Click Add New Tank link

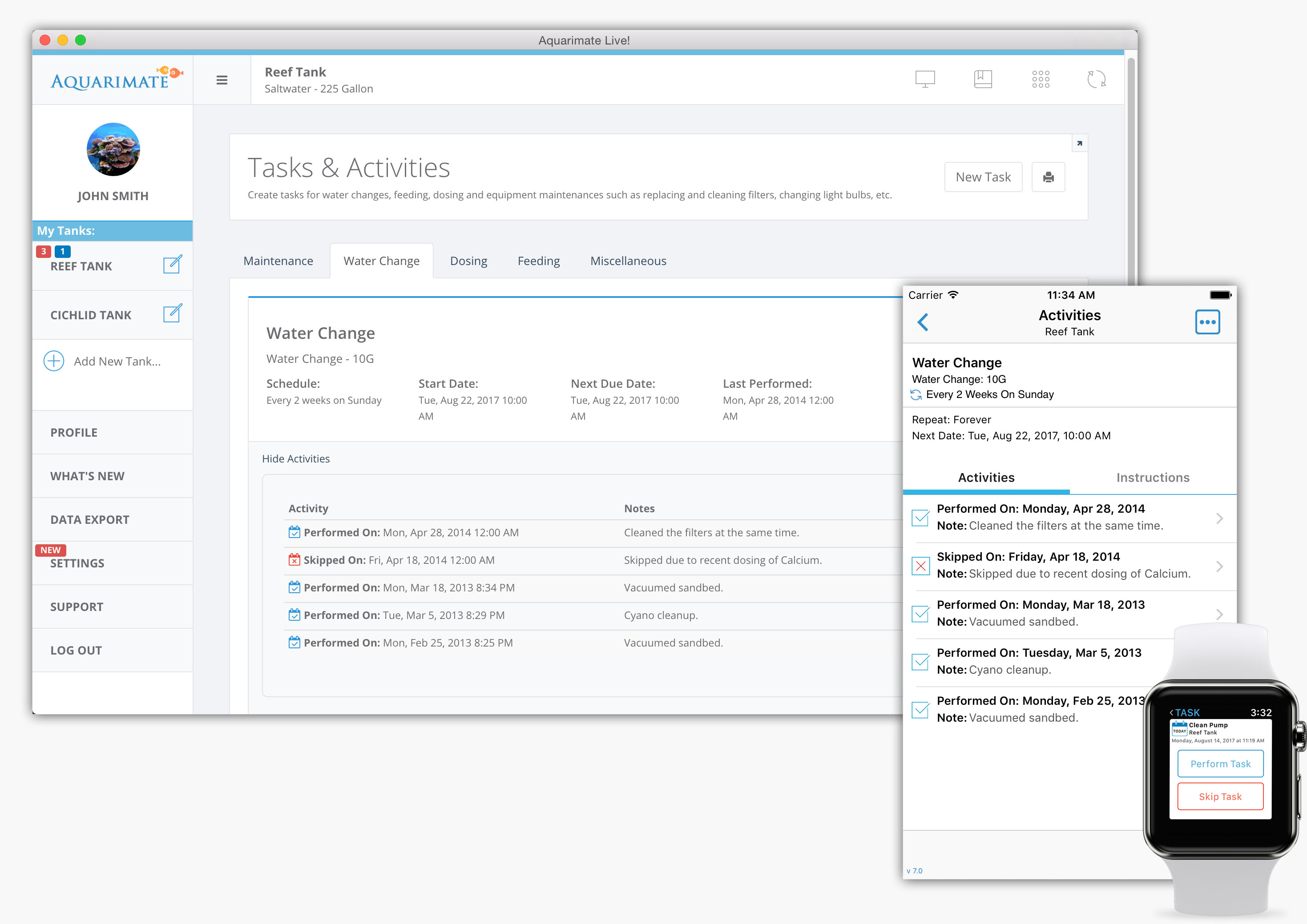[114, 361]
